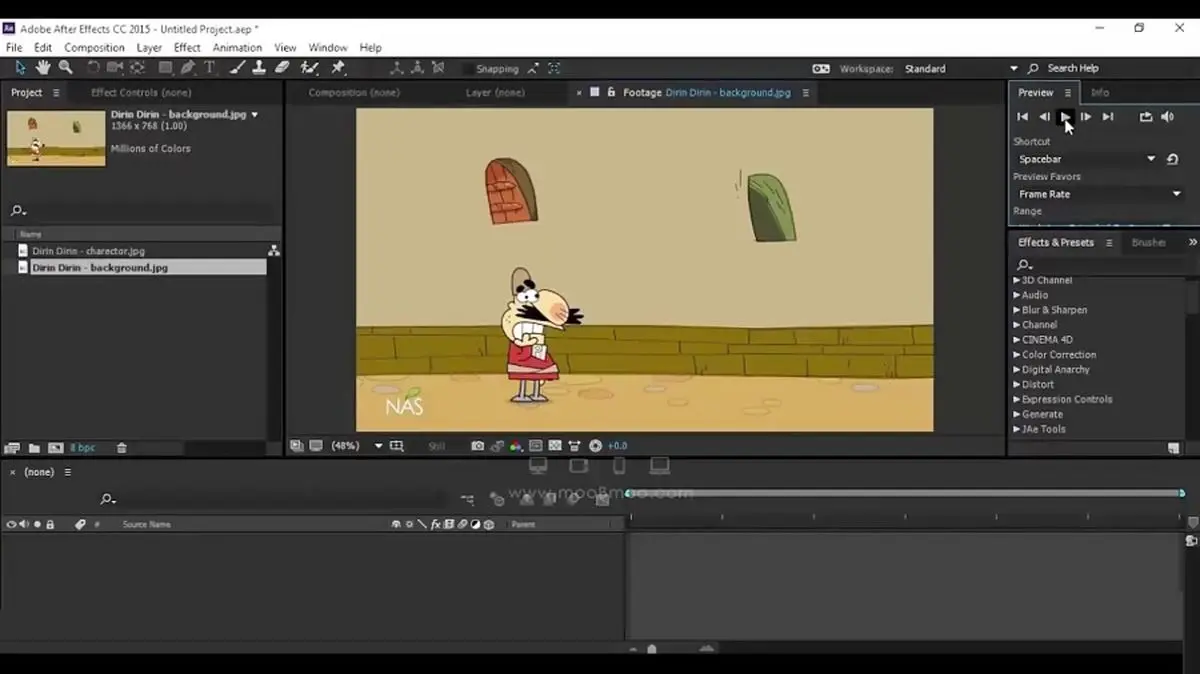Select the Brush tool
Image resolution: width=1200 pixels, height=674 pixels.
pyautogui.click(x=237, y=68)
